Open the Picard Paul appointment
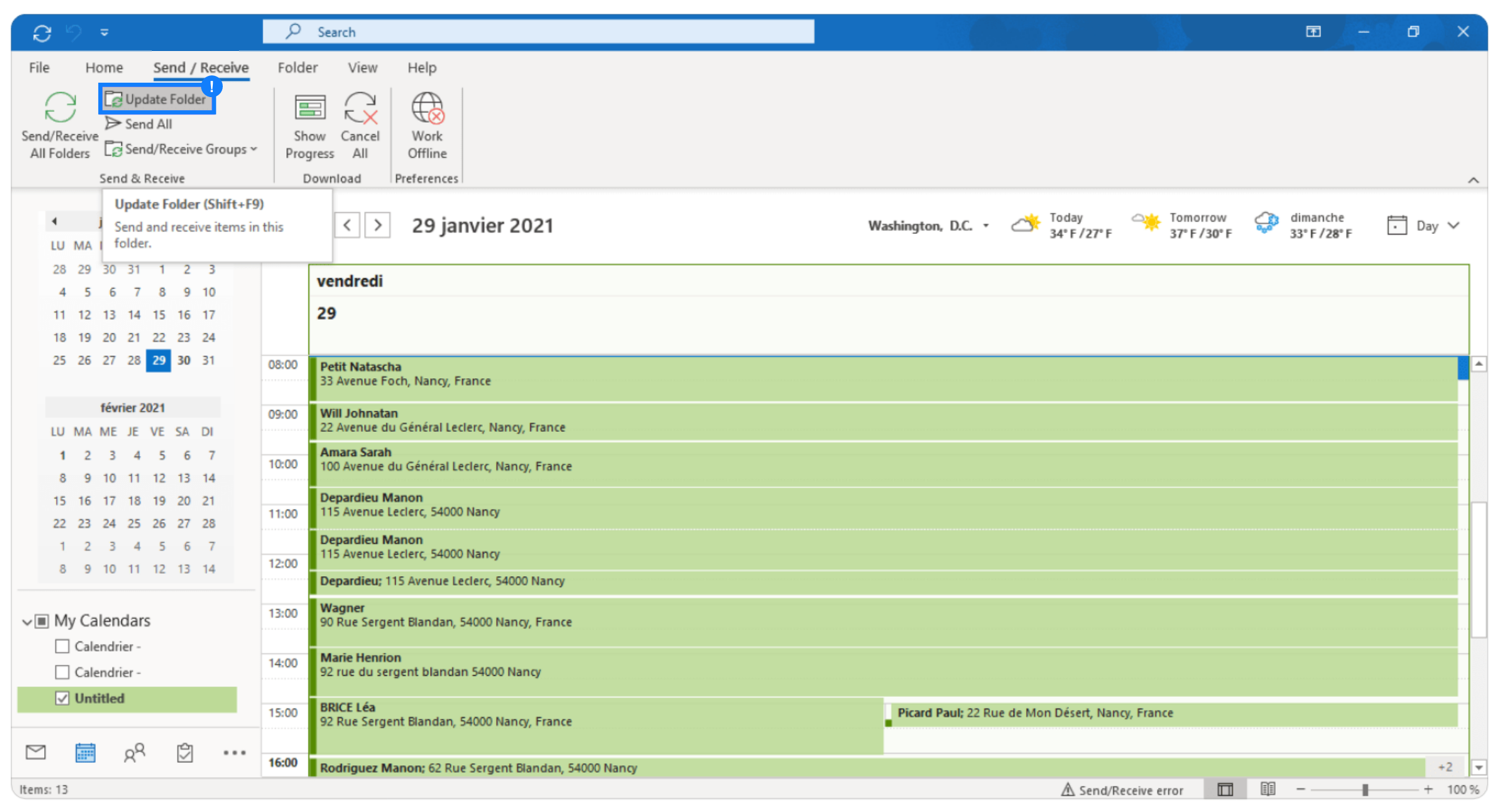 coord(1171,714)
